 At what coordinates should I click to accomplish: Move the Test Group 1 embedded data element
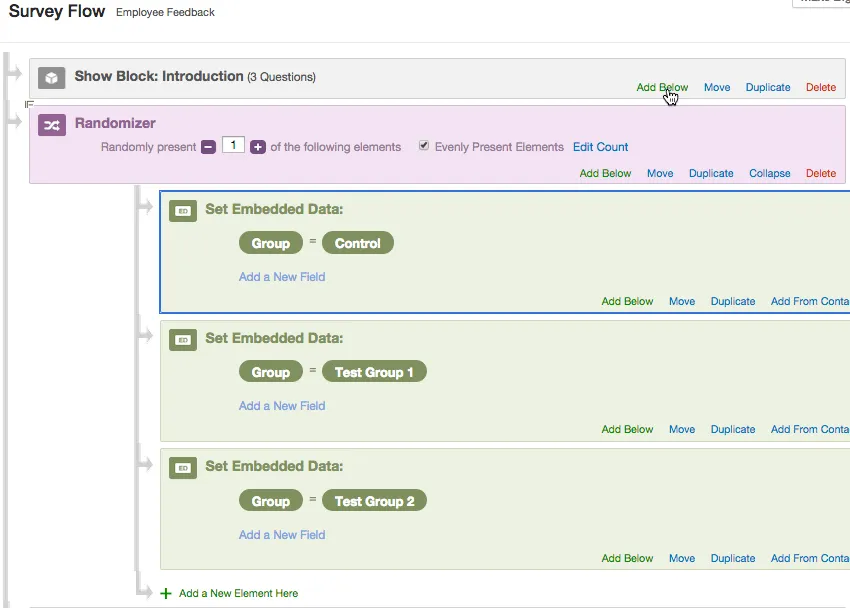(x=682, y=429)
